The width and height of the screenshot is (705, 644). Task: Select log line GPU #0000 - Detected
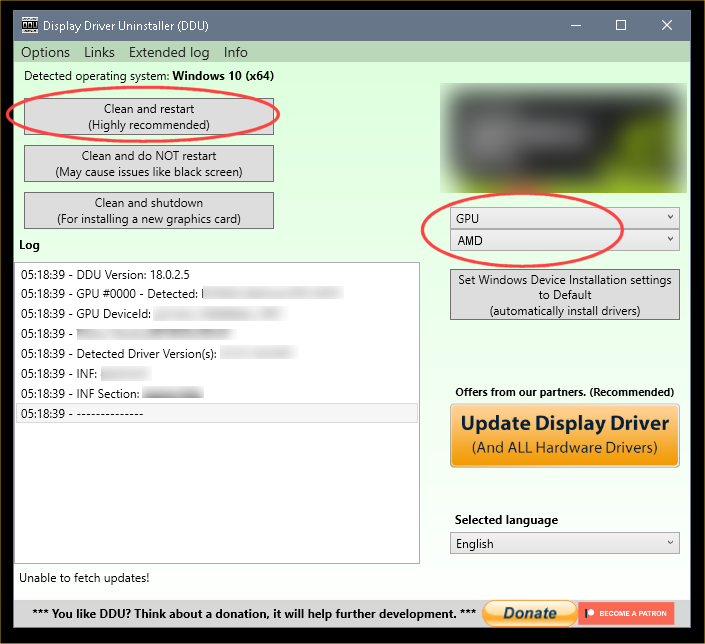point(217,294)
